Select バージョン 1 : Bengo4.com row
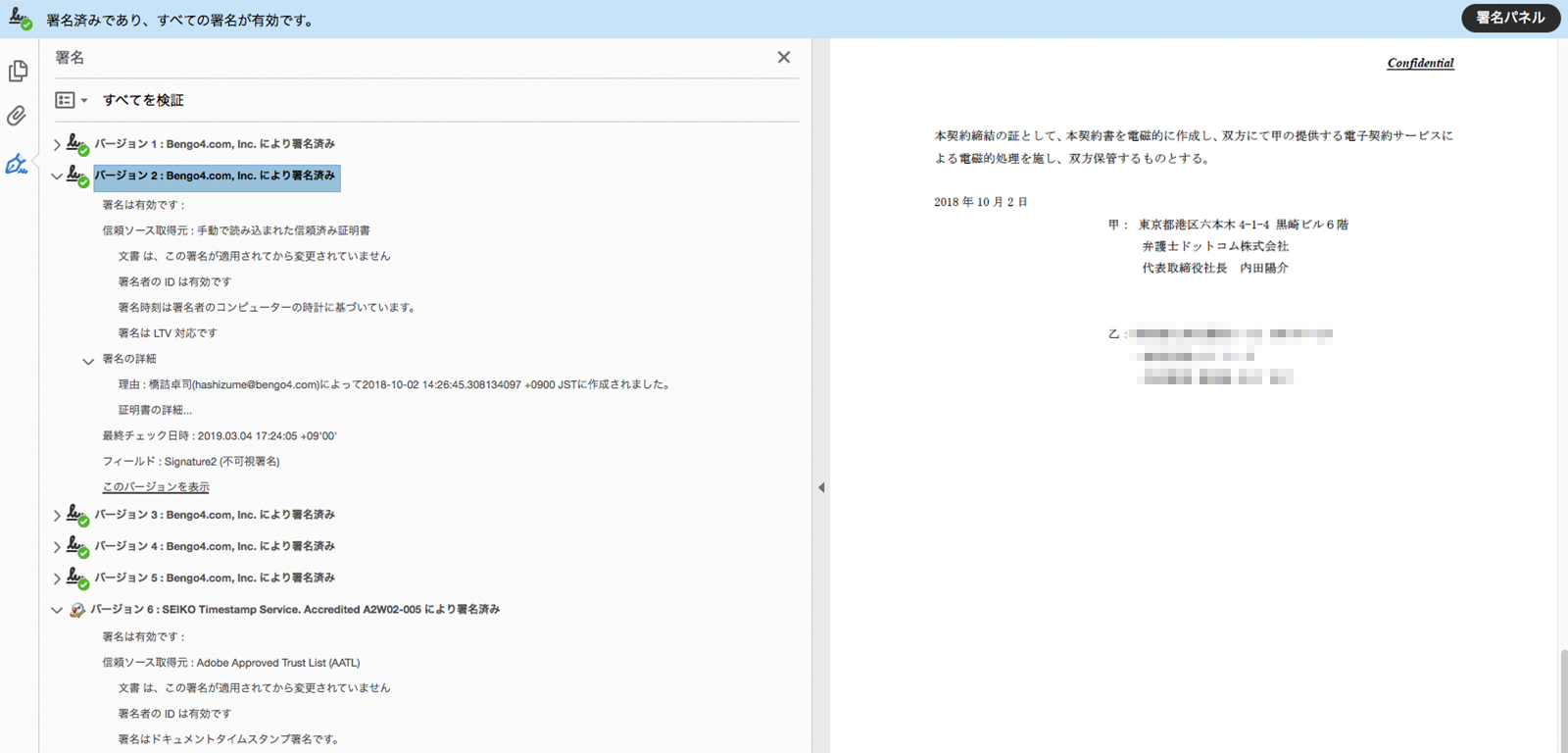 pos(215,144)
